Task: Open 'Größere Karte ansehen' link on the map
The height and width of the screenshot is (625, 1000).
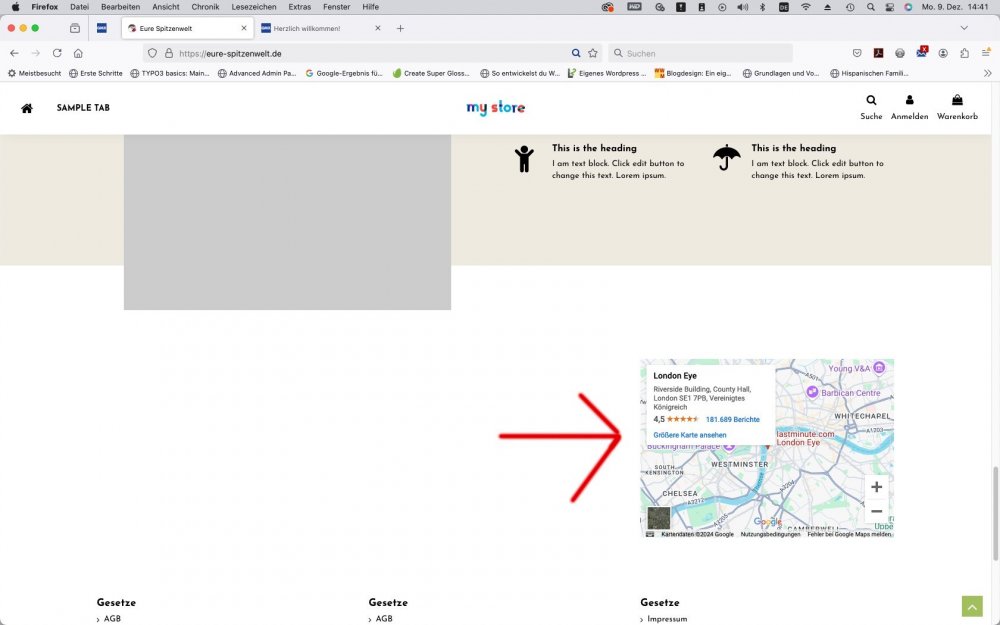Action: pos(689,435)
